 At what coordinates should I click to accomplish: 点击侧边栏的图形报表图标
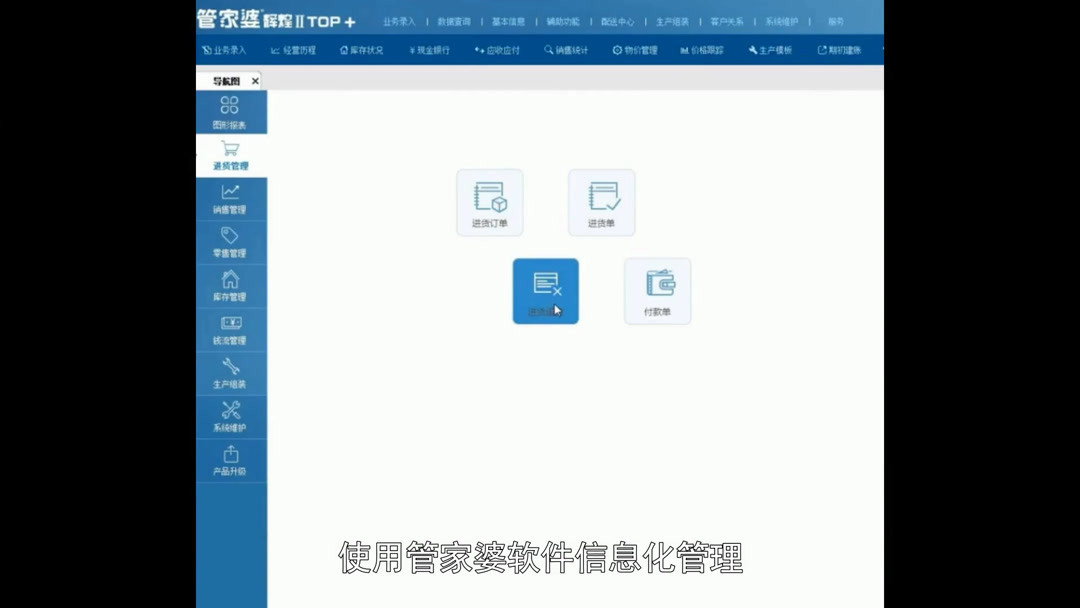231,112
